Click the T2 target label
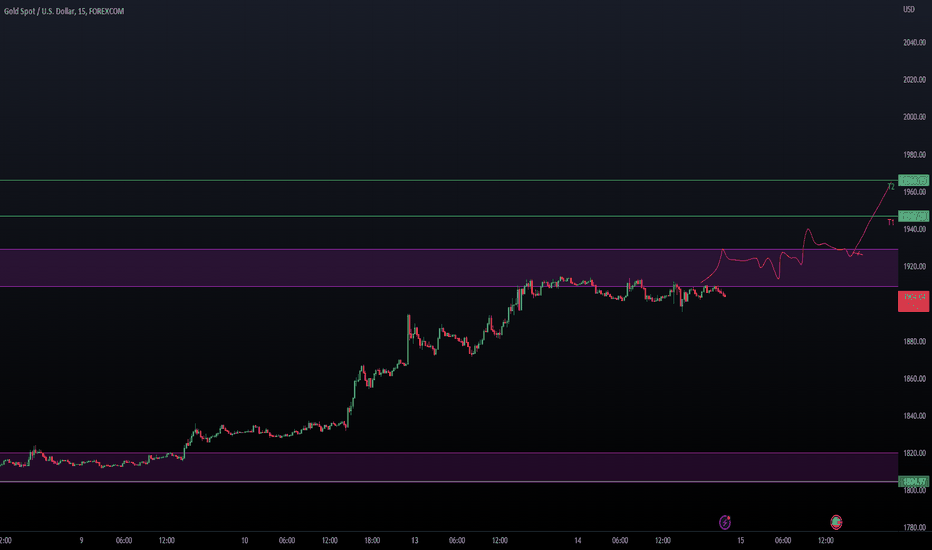Screen dimensions: 932x550 pyautogui.click(x=890, y=187)
